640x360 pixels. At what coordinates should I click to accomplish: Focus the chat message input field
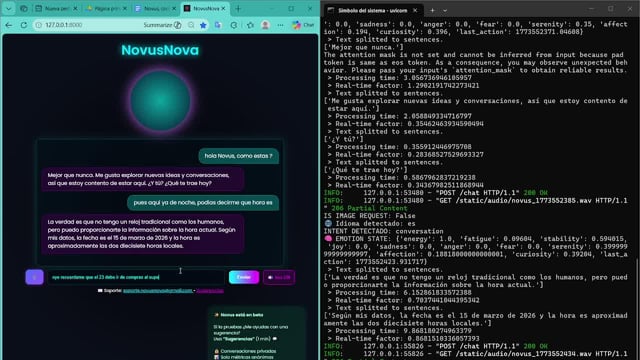[x=136, y=277]
